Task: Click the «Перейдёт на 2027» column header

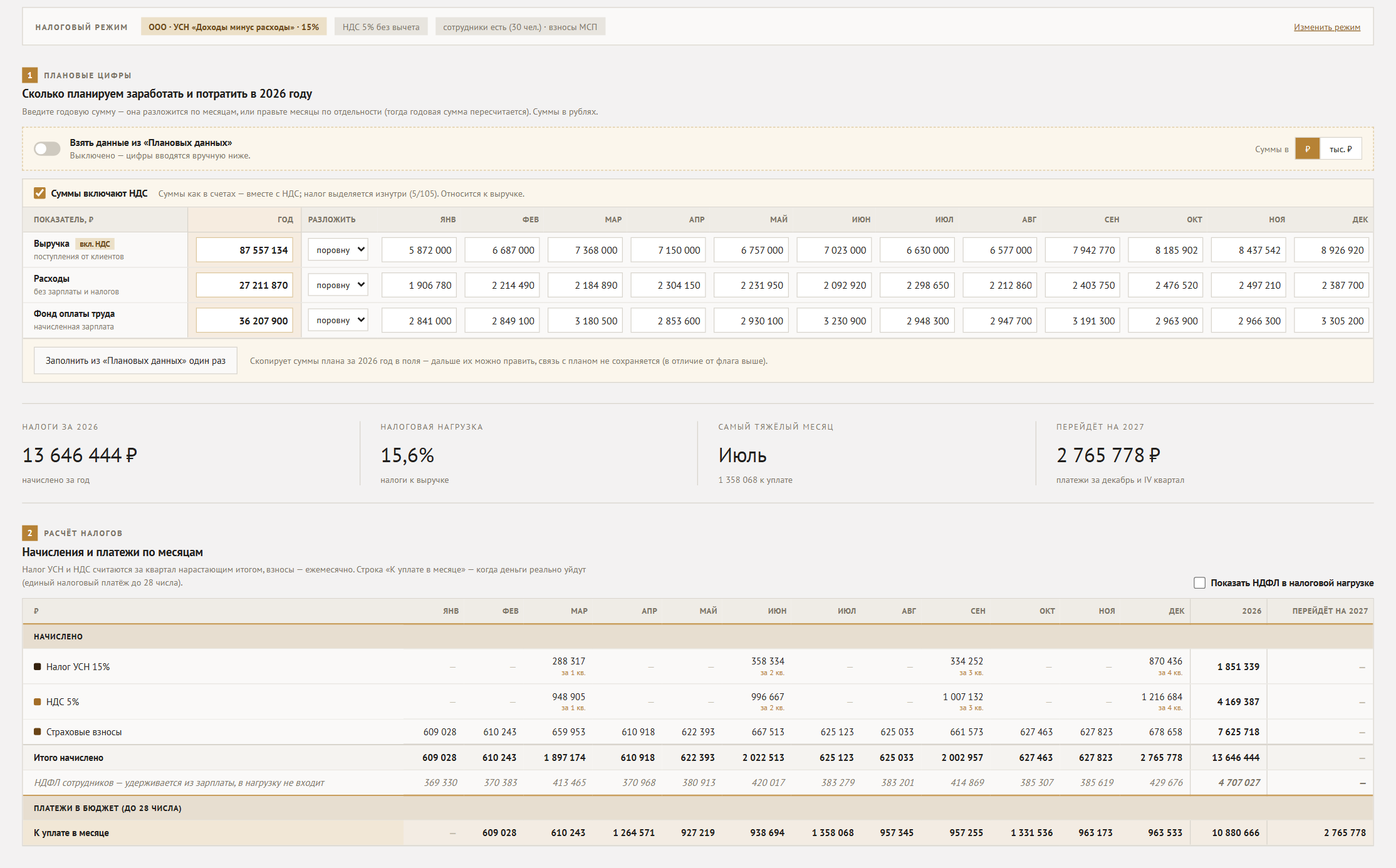Action: pyautogui.click(x=1330, y=611)
